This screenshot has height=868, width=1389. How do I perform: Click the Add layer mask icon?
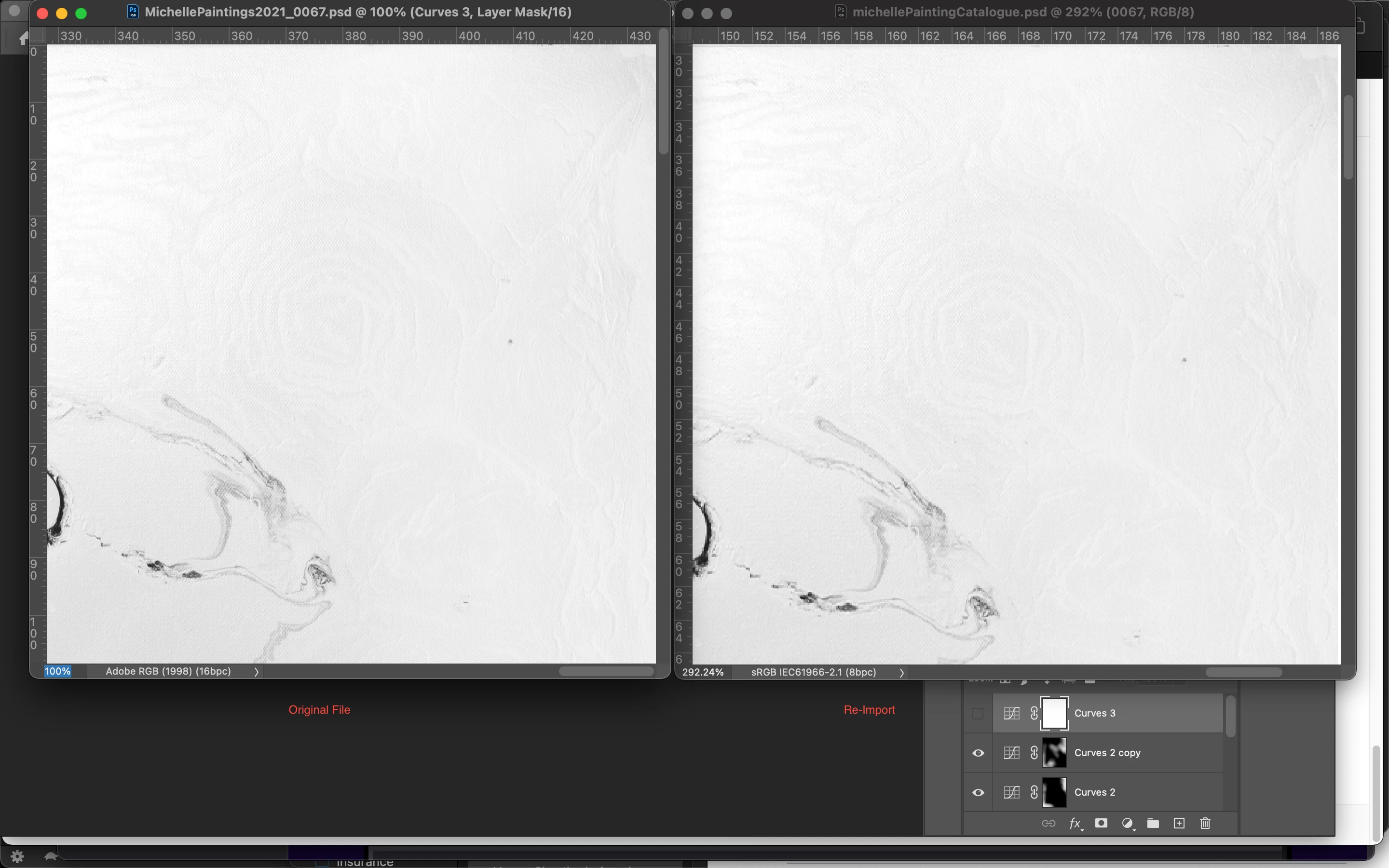pyautogui.click(x=1101, y=823)
